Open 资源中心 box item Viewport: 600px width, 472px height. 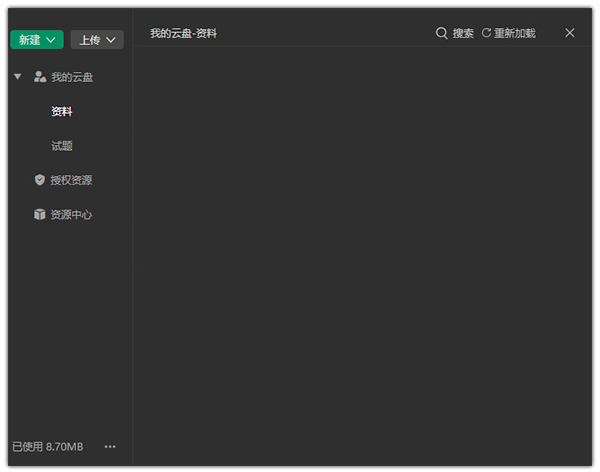coord(63,214)
